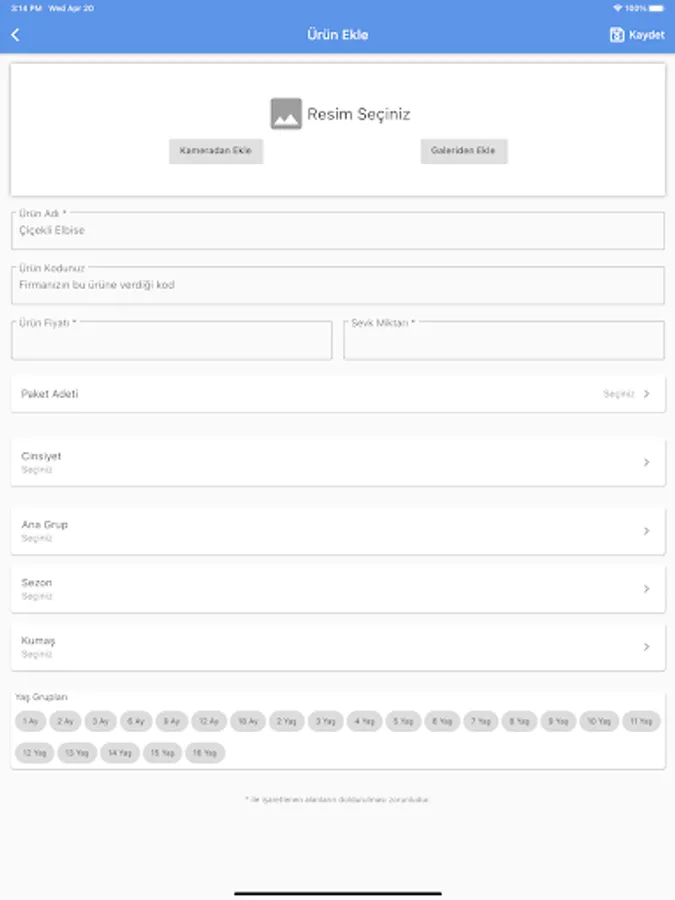Image resolution: width=675 pixels, height=900 pixels.
Task: Tap the home indicator bar at bottom
Action: click(x=338, y=893)
